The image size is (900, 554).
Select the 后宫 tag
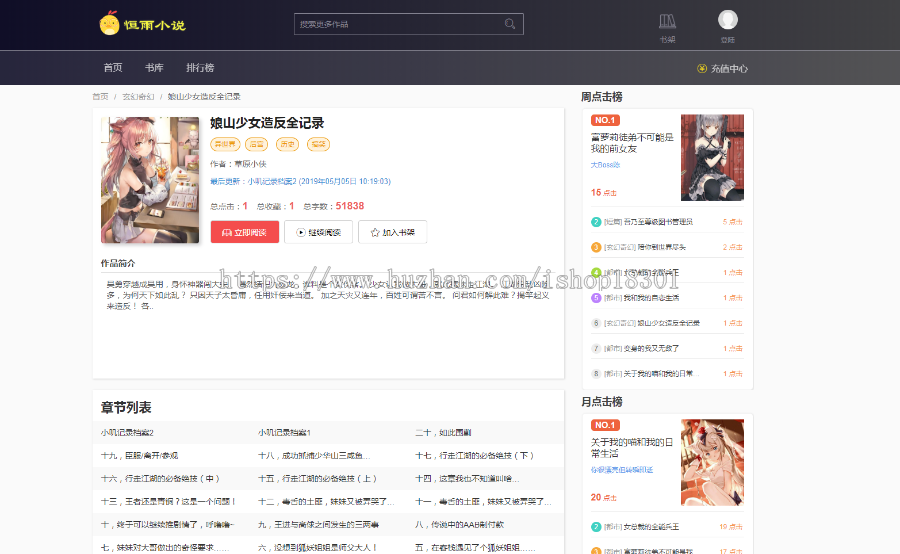[257, 144]
